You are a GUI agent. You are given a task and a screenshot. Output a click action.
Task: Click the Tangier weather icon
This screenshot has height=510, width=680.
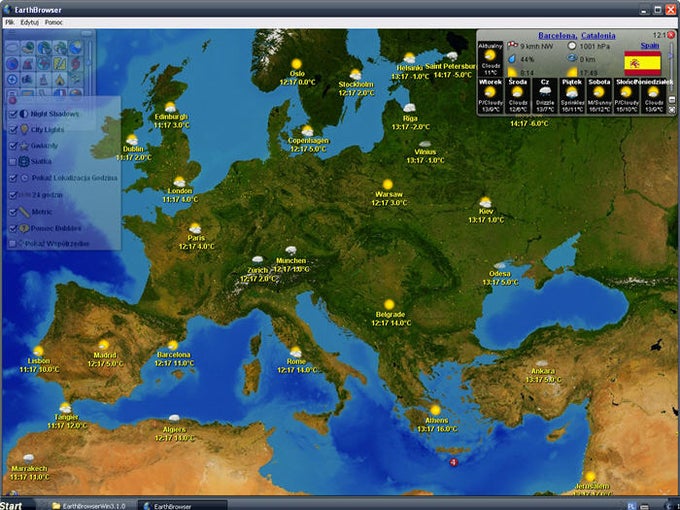click(x=65, y=408)
